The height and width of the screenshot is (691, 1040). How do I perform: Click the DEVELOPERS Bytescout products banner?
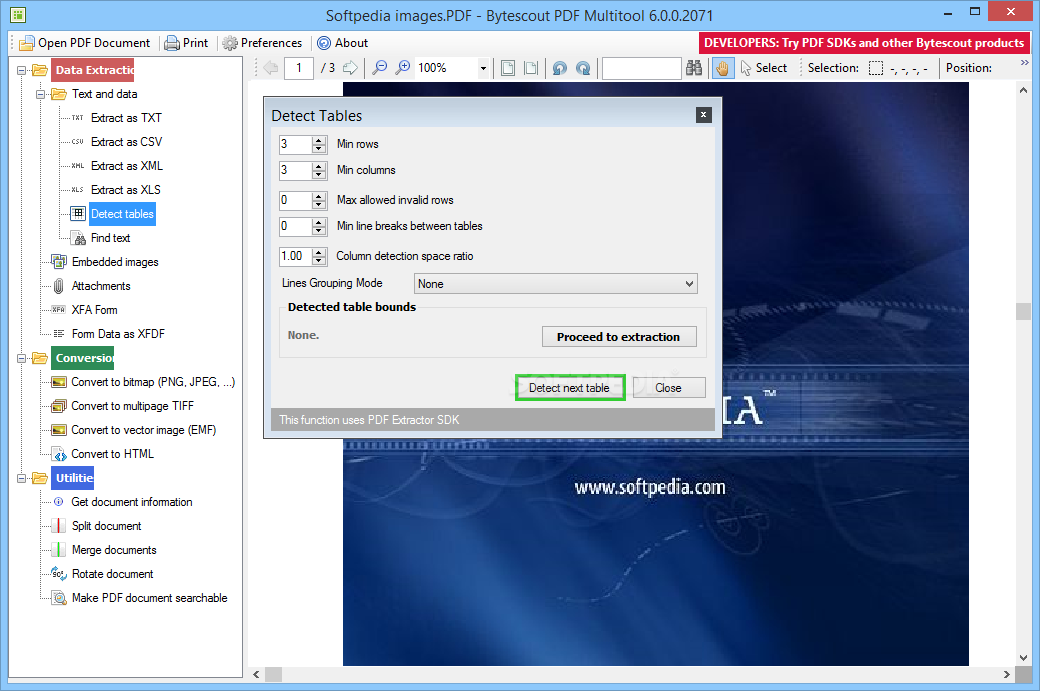pyautogui.click(x=864, y=42)
